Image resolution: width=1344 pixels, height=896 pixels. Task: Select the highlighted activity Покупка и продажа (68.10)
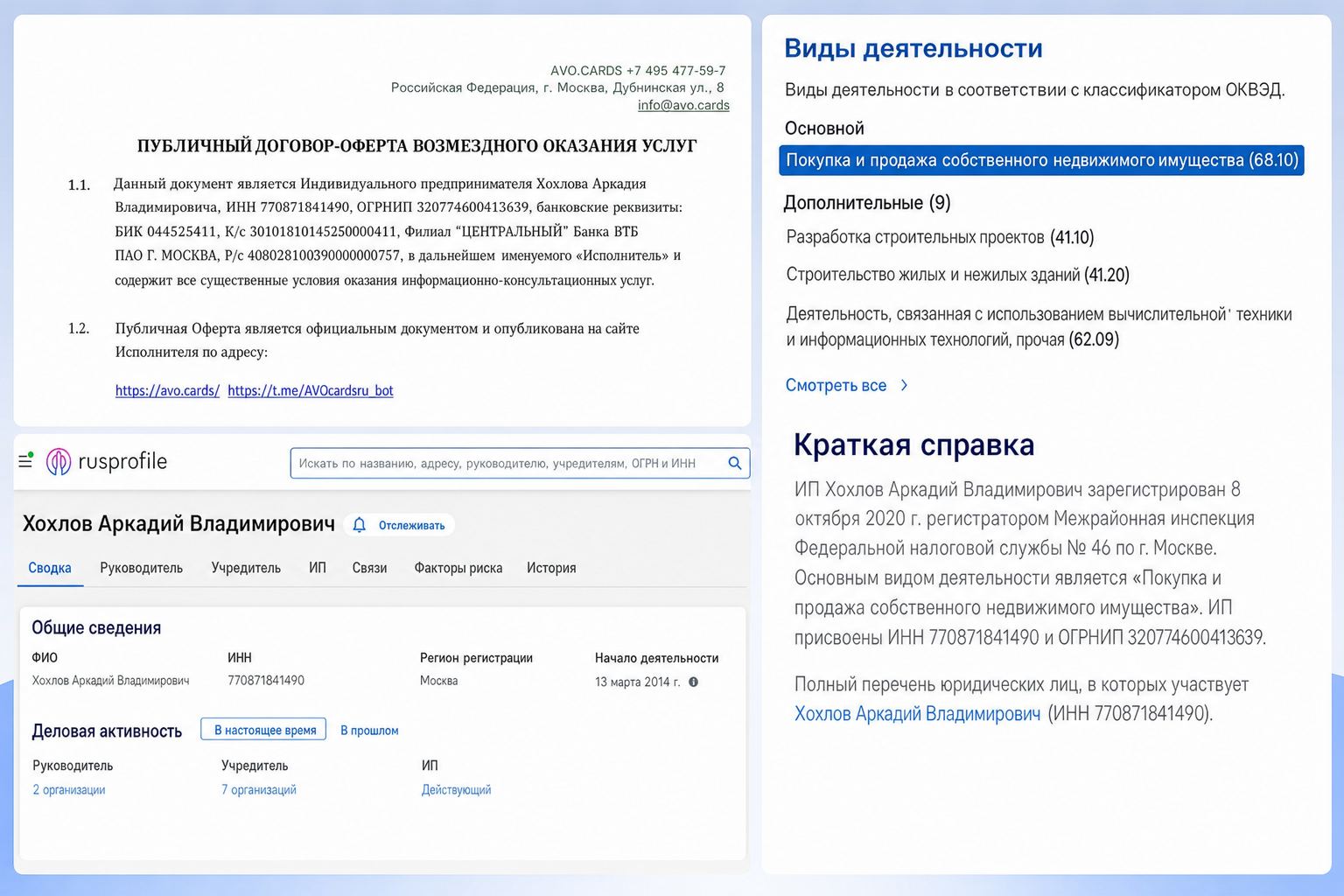click(1041, 160)
